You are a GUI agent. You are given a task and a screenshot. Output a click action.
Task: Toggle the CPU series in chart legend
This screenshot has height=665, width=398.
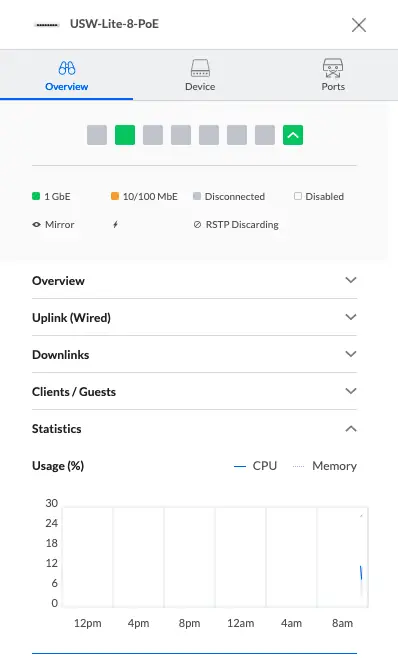click(x=255, y=466)
